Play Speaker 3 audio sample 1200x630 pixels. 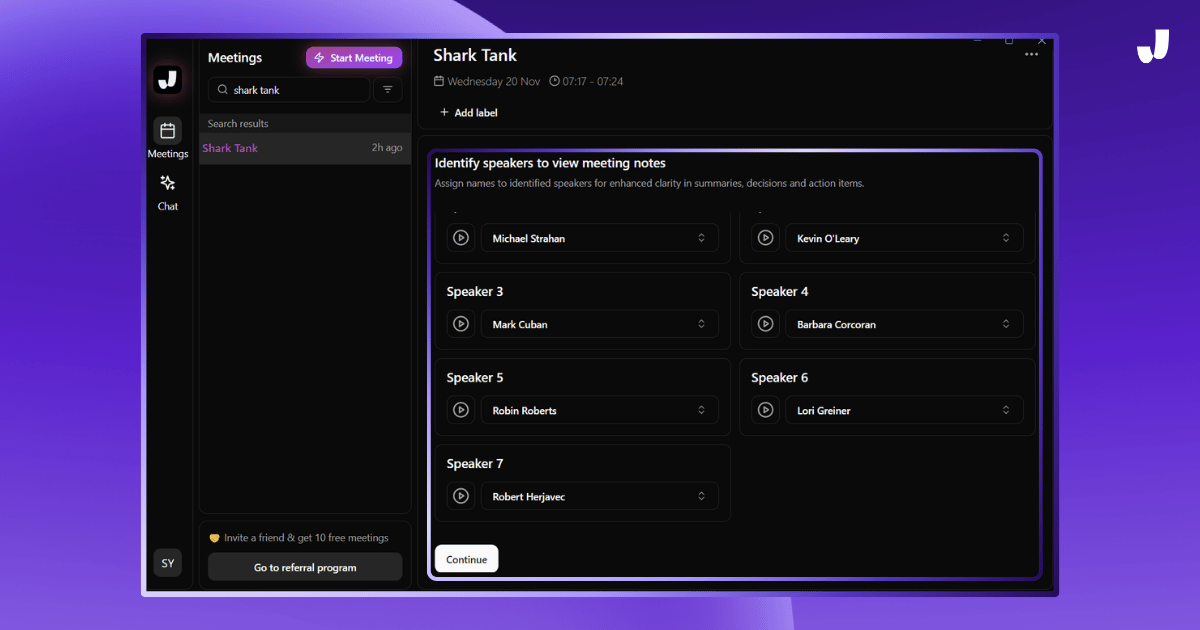point(461,324)
